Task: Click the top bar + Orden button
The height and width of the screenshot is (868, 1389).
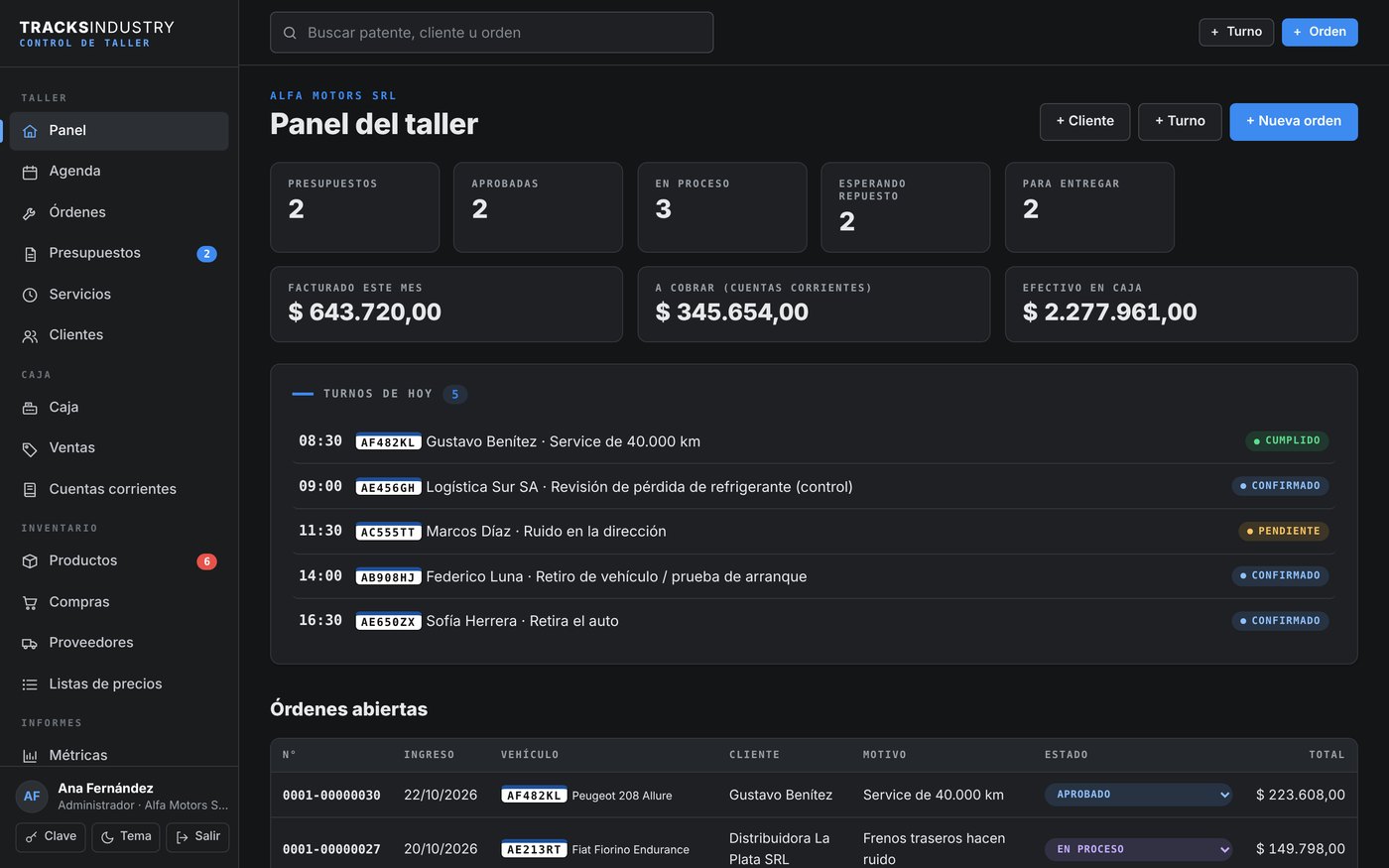Action: (1320, 32)
